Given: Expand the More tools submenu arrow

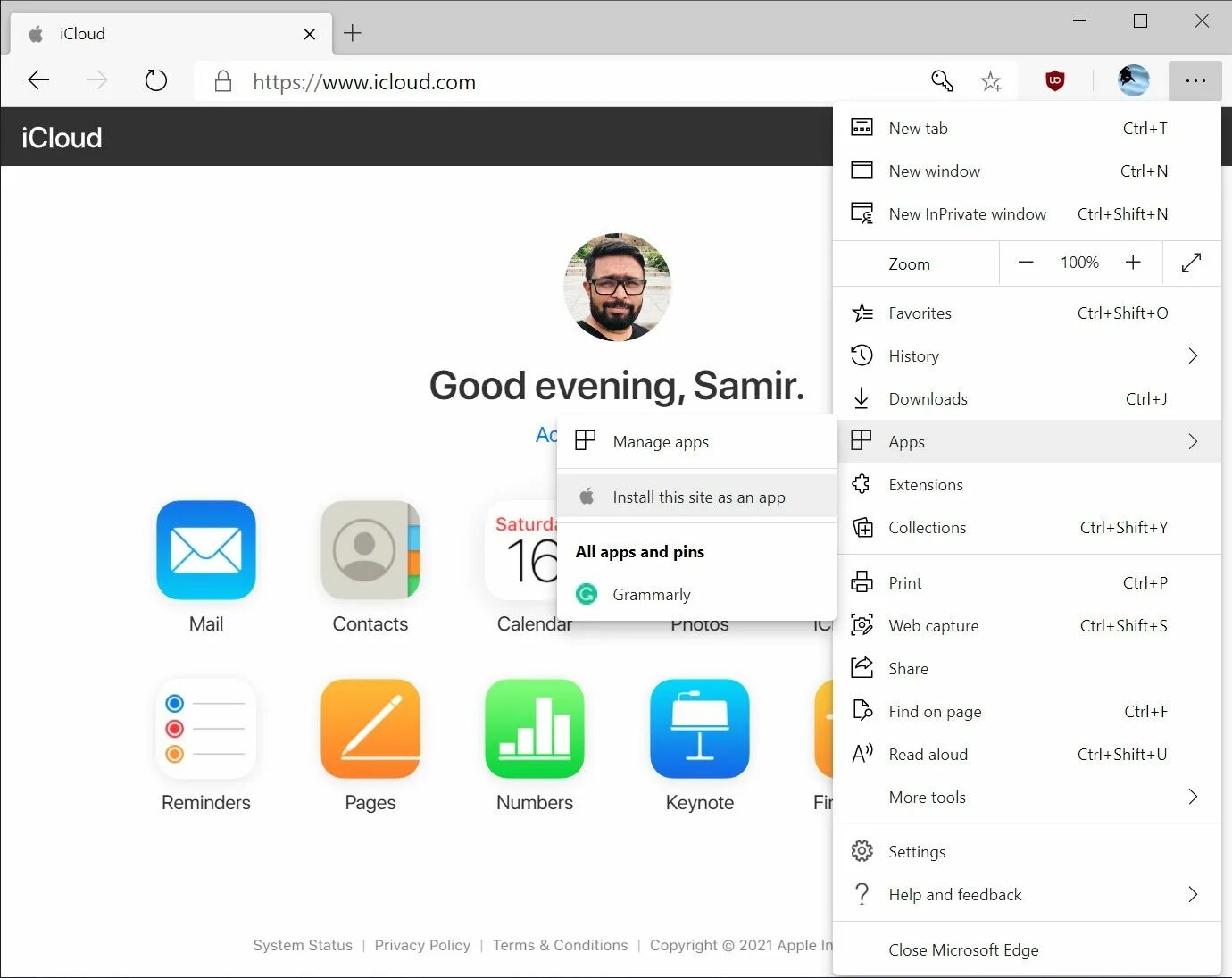Looking at the screenshot, I should pos(1193,798).
